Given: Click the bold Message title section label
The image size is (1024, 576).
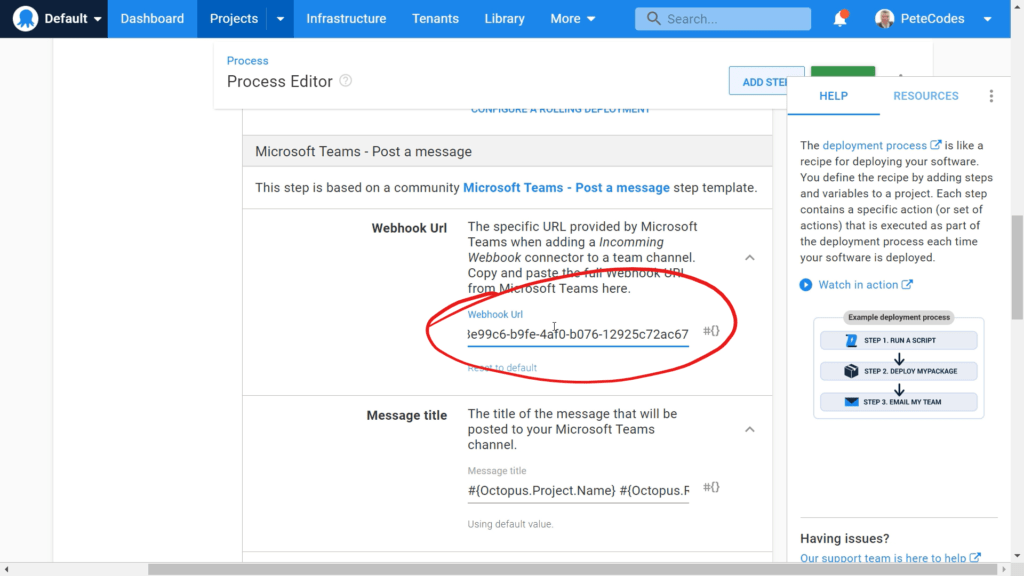Looking at the screenshot, I should tap(407, 415).
